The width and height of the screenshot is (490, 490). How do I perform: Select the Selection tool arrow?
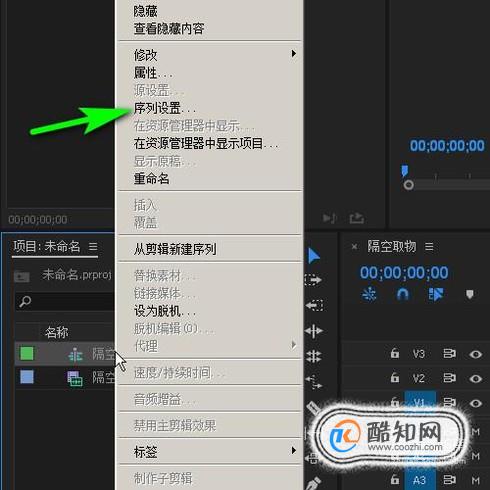click(314, 256)
